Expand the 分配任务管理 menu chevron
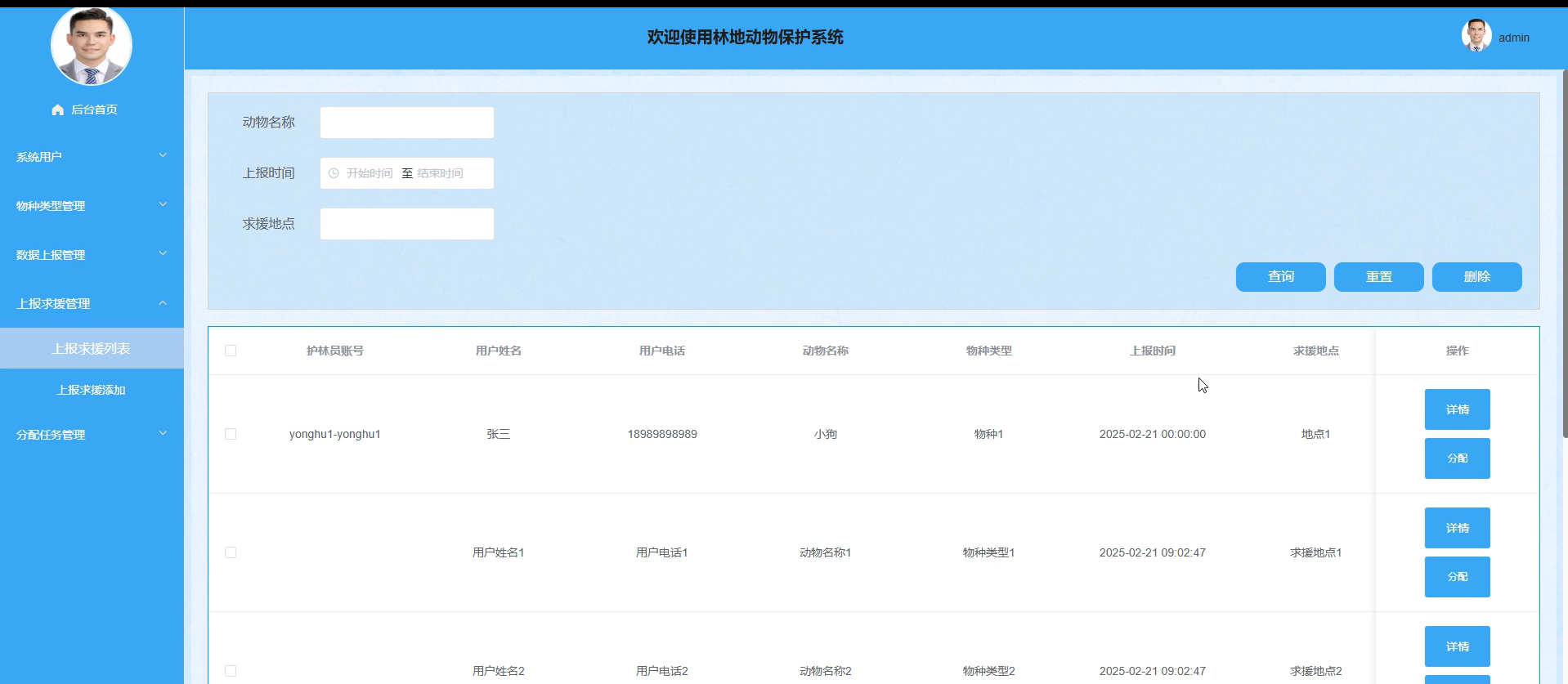The height and width of the screenshot is (684, 1568). (x=163, y=433)
